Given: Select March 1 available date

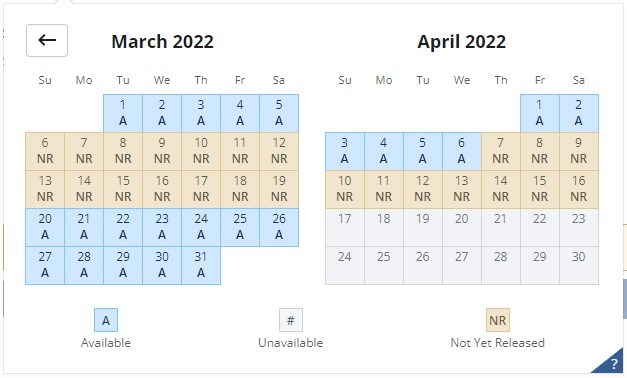Looking at the screenshot, I should pos(123,113).
